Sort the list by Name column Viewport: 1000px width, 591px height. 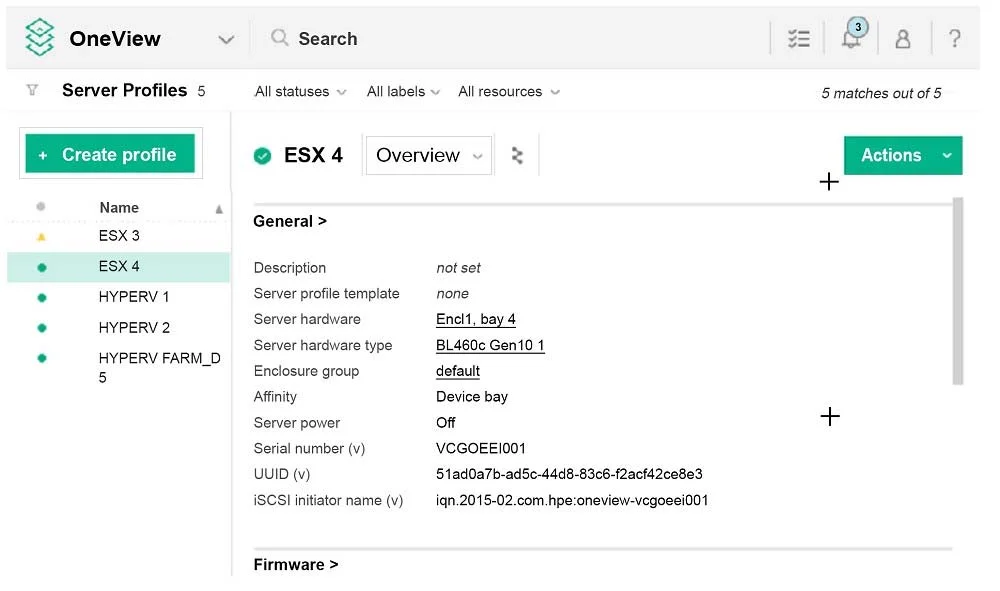tap(119, 208)
